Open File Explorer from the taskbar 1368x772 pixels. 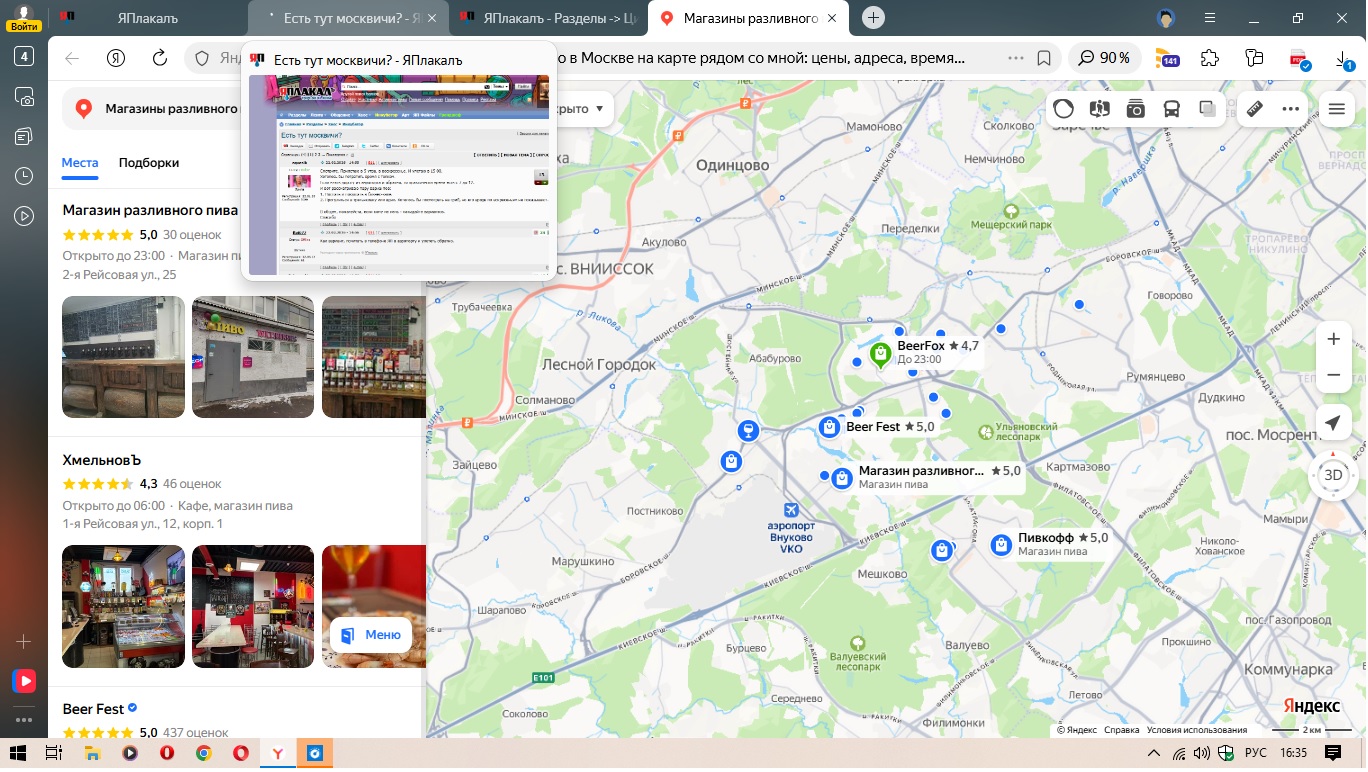pos(92,753)
